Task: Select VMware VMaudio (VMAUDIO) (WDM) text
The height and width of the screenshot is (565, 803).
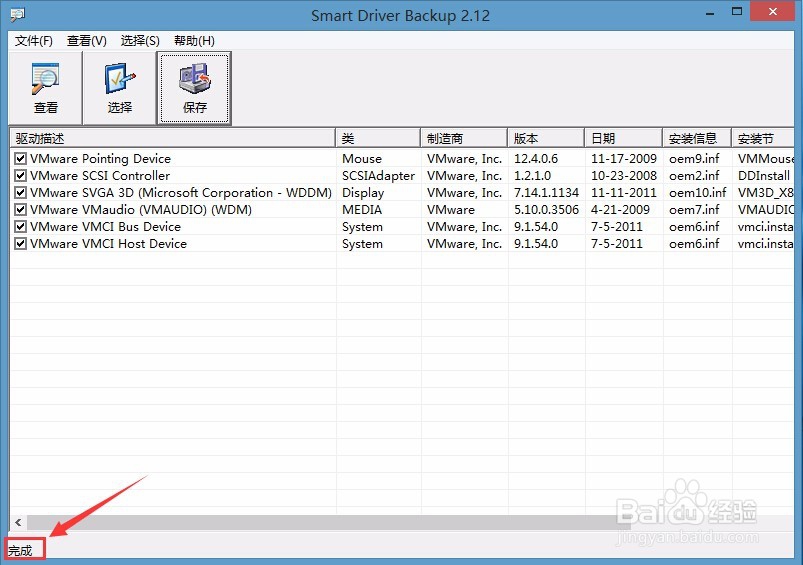Action: (141, 210)
